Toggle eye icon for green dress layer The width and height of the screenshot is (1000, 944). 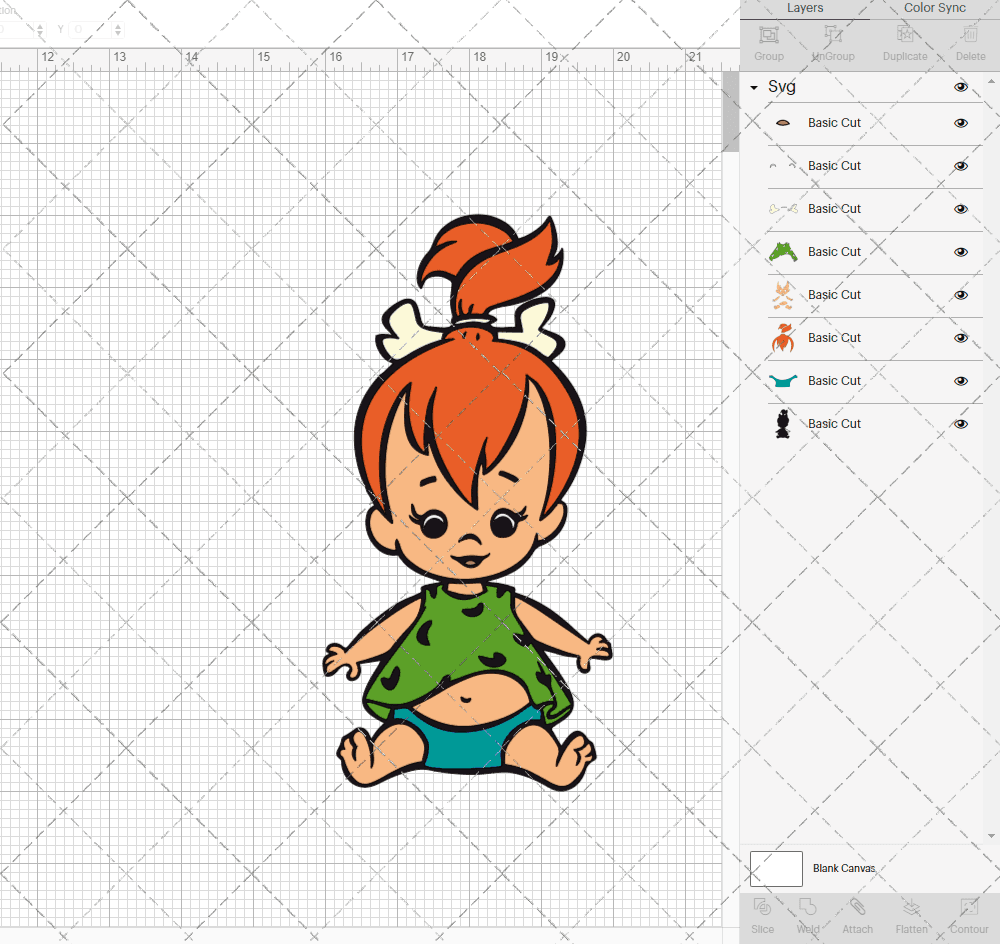click(960, 252)
